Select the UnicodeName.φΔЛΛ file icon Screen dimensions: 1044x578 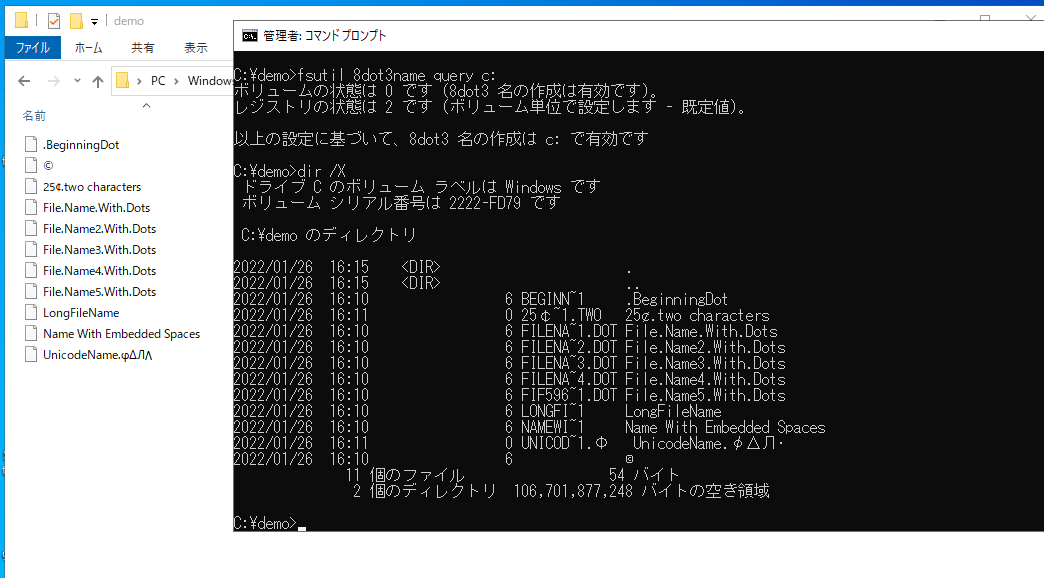coord(30,354)
